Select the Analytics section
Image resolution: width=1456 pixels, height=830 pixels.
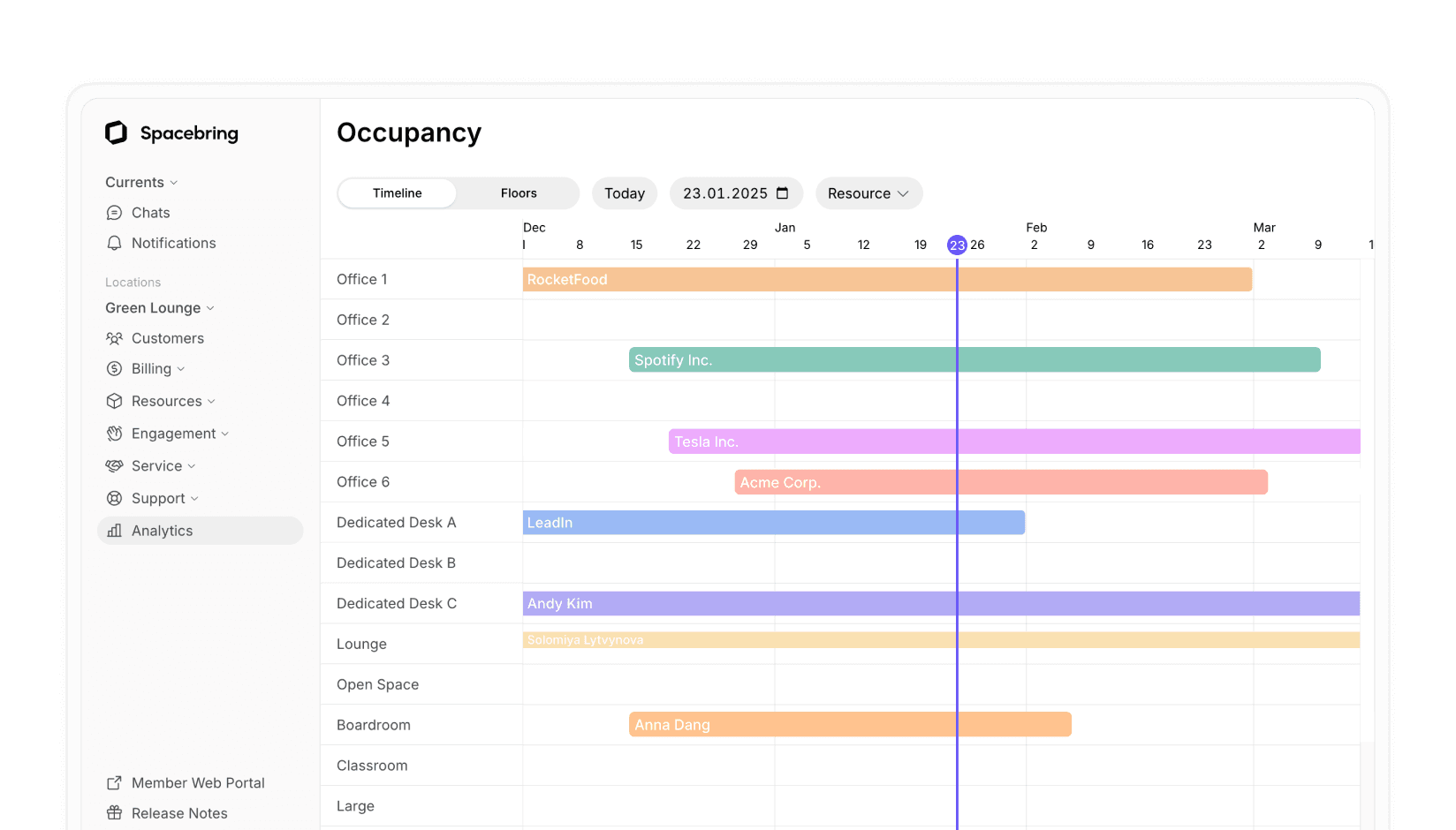tap(163, 530)
